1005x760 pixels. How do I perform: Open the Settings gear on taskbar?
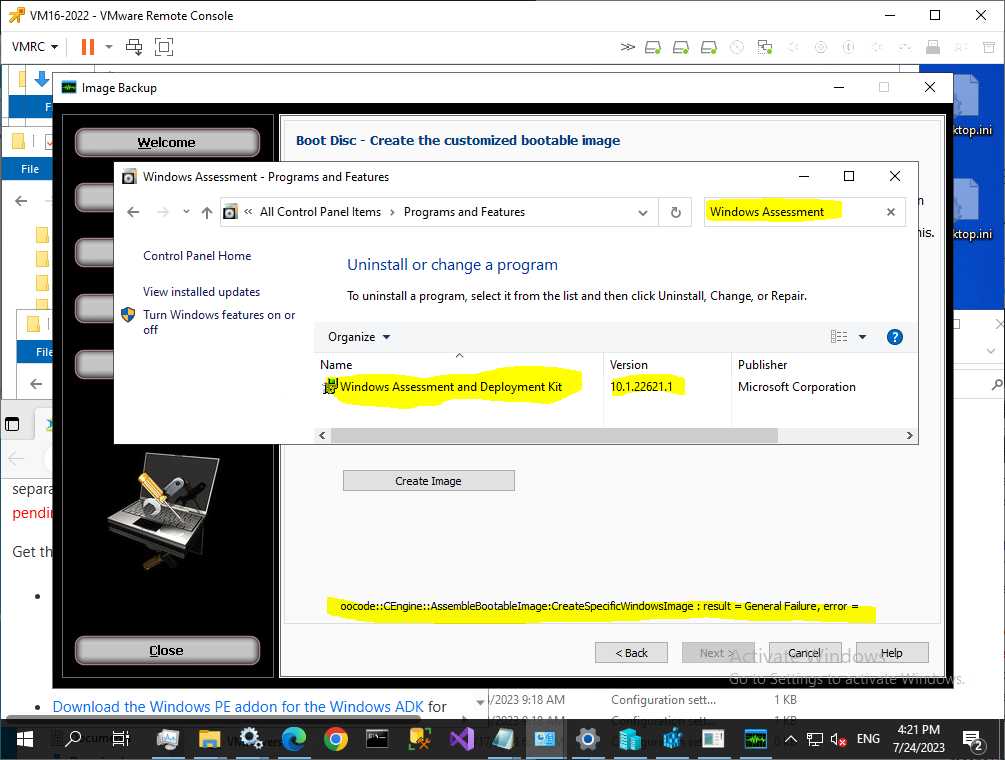tap(587, 739)
